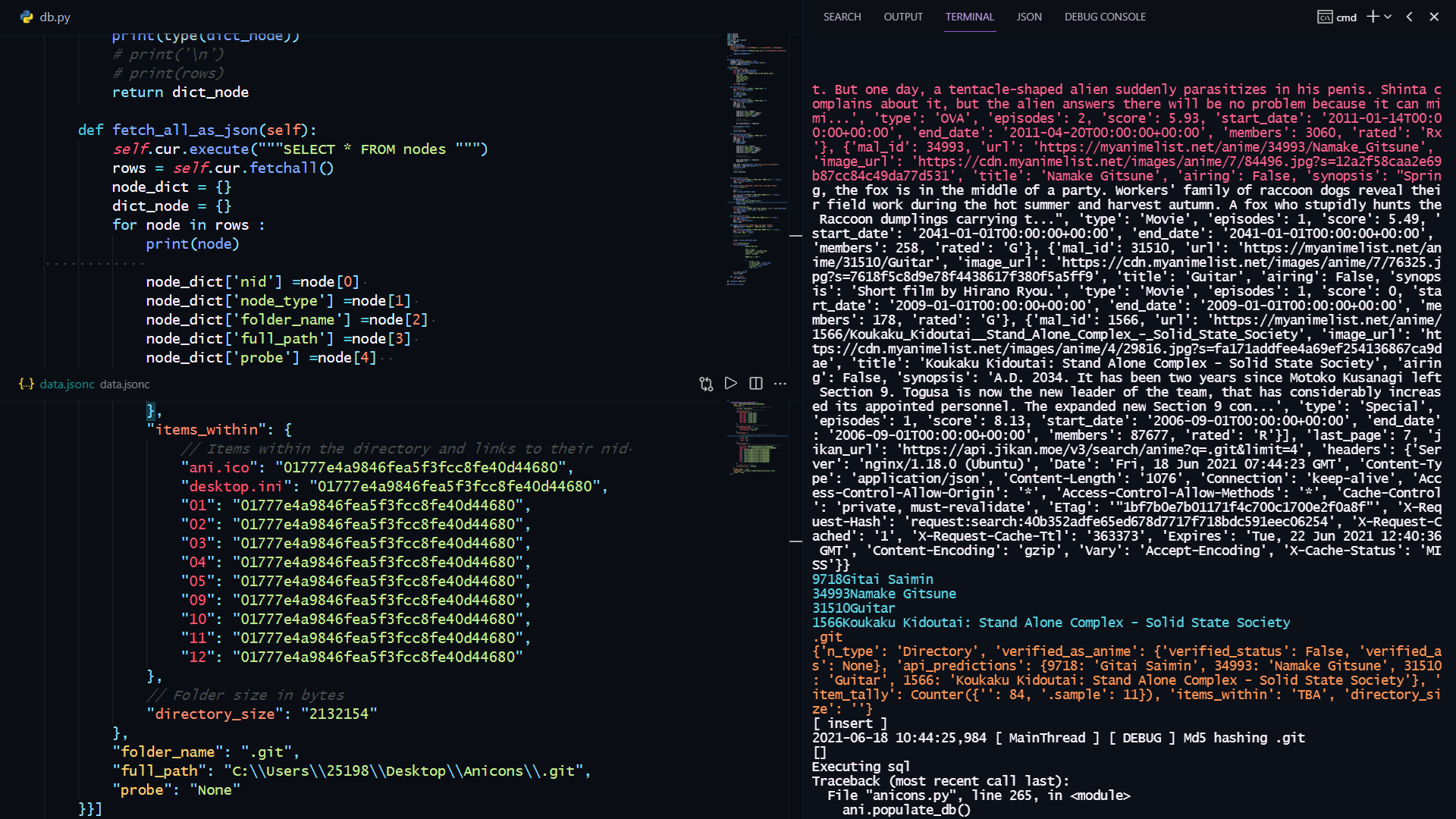The height and width of the screenshot is (819, 1456).
Task: Click the left chevron to move panel
Action: click(x=1409, y=17)
